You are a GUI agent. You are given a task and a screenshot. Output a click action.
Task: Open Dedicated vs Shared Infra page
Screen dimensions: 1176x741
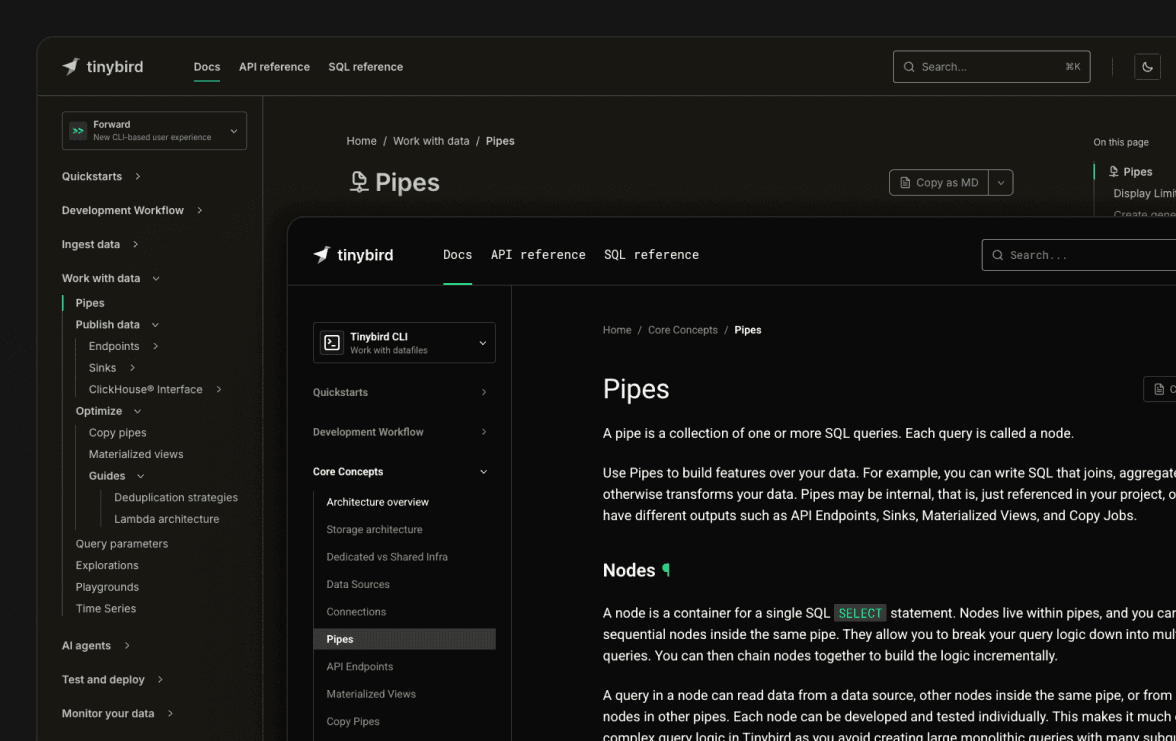pos(387,557)
